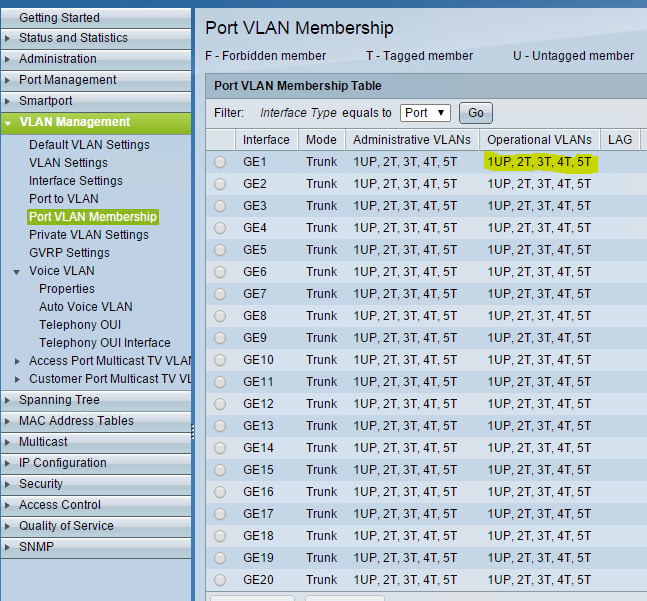Expand MAC Address Tables arrow
The width and height of the screenshot is (647, 601).
(x=7, y=421)
